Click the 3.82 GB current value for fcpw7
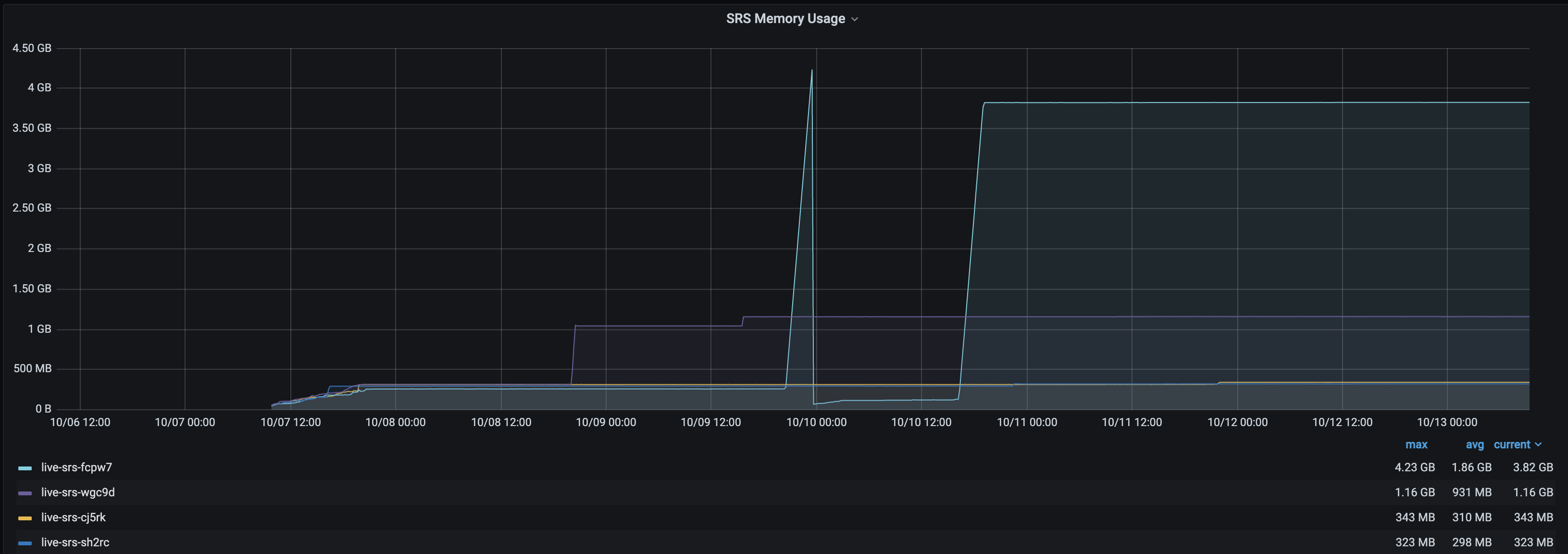1568x554 pixels. [x=1533, y=467]
